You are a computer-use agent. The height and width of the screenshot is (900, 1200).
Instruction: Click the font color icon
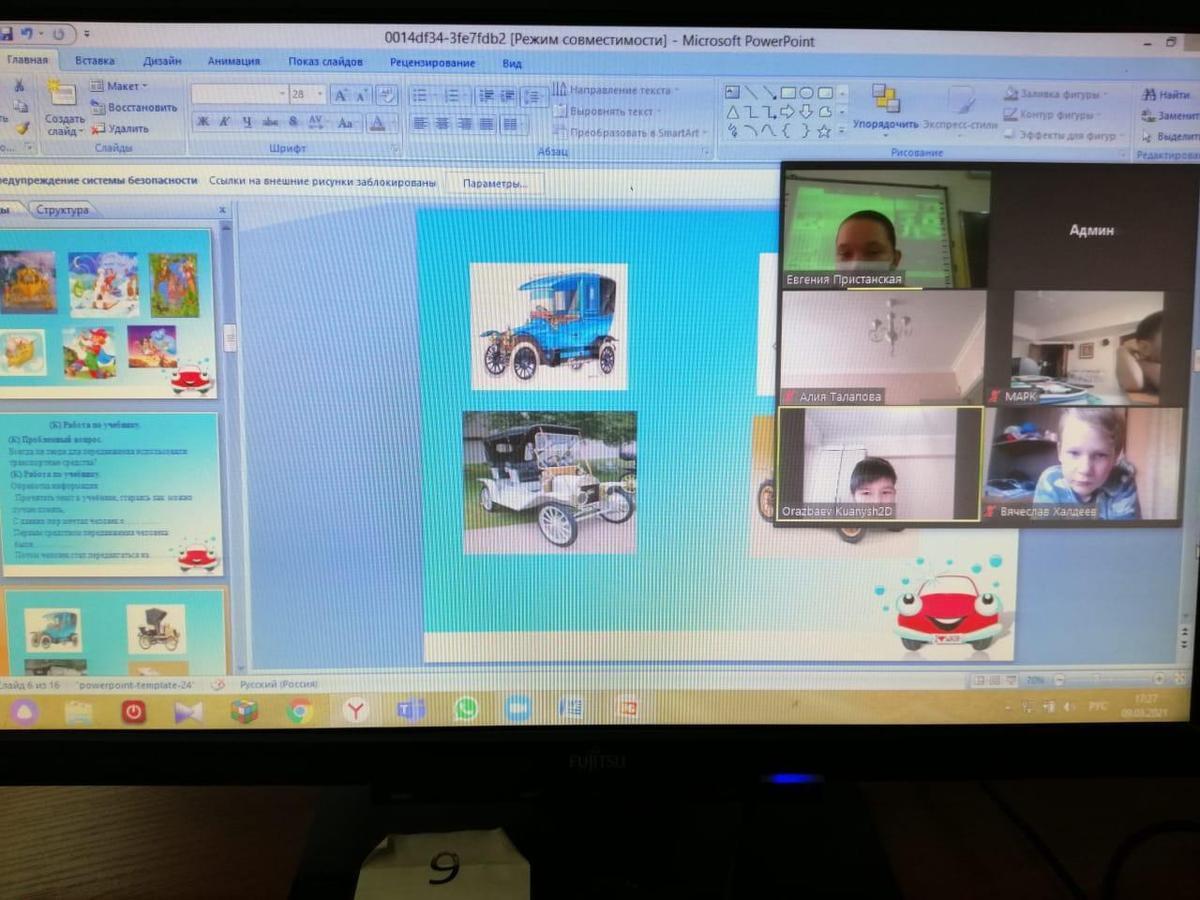click(377, 123)
